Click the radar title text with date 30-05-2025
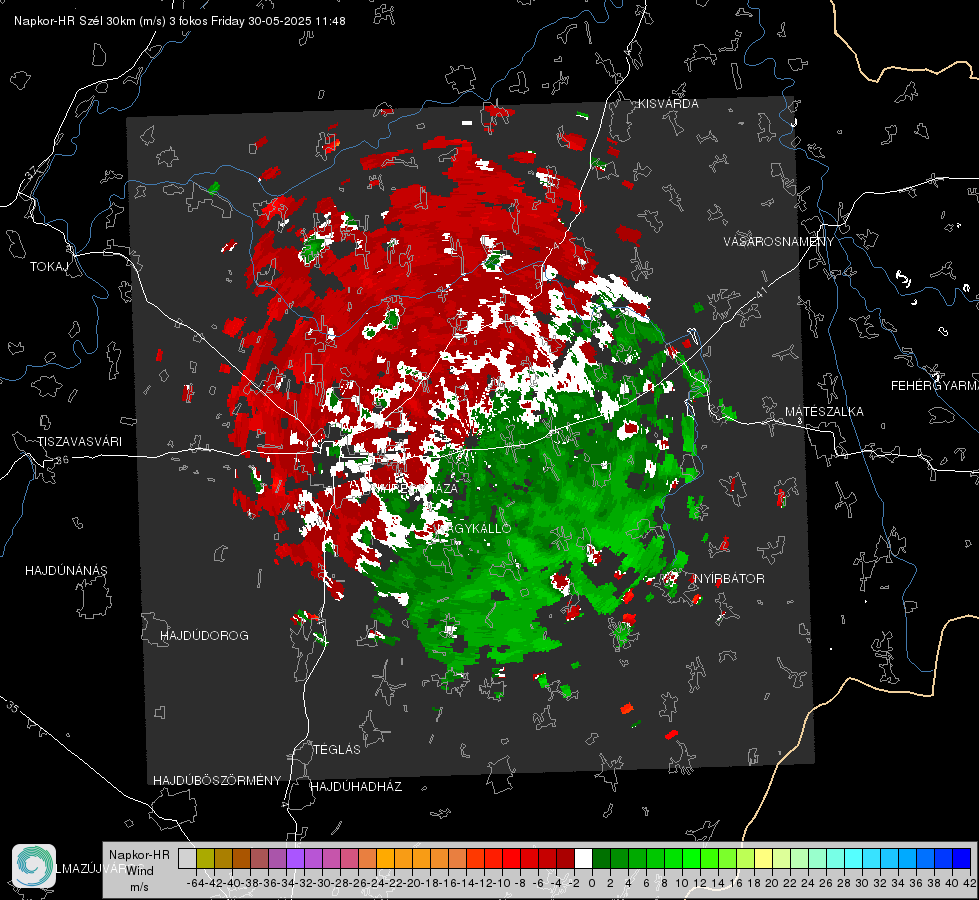The image size is (979, 900). (180, 21)
